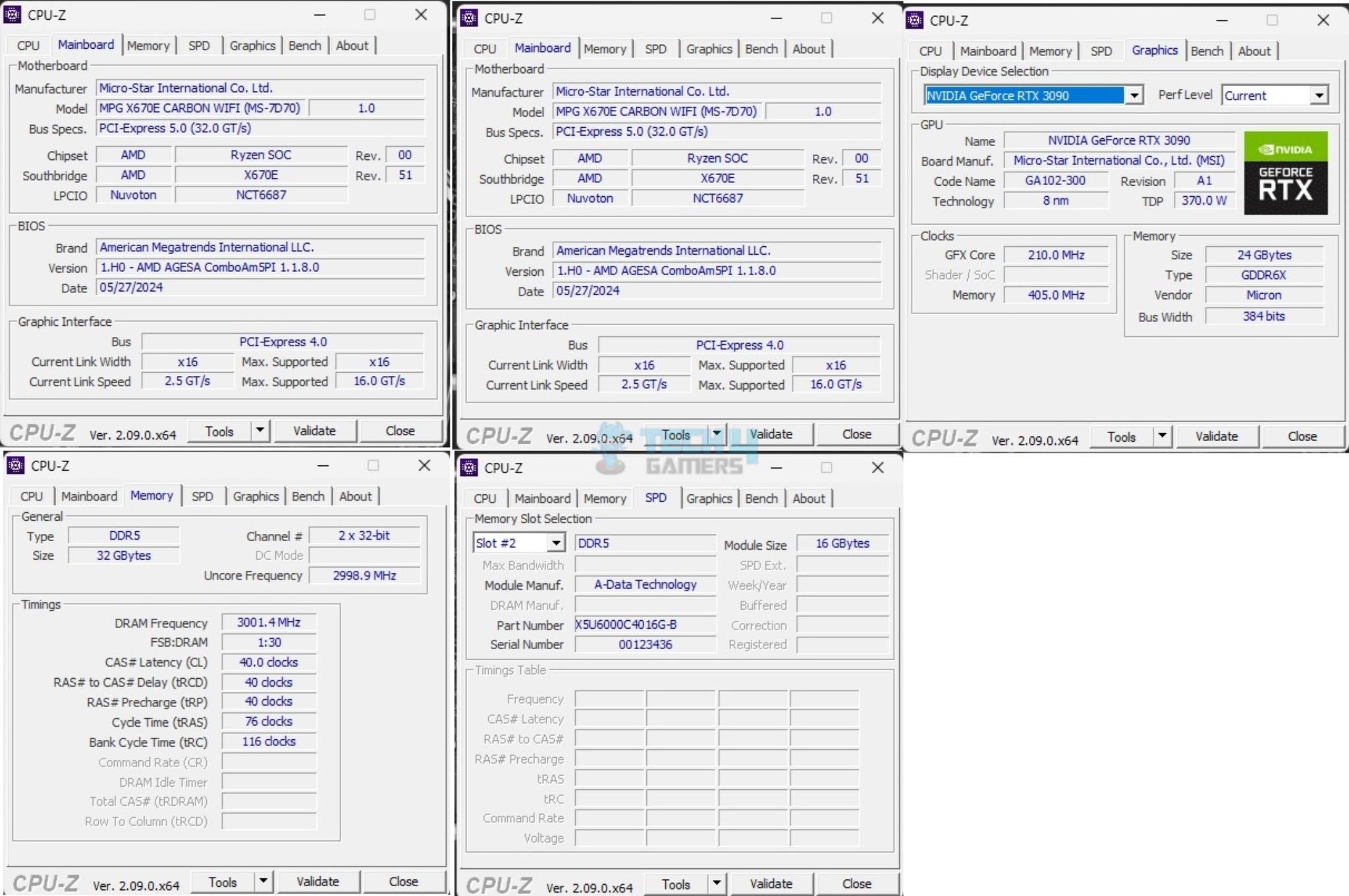Select the Module Size value 16 GBytes

tap(842, 543)
